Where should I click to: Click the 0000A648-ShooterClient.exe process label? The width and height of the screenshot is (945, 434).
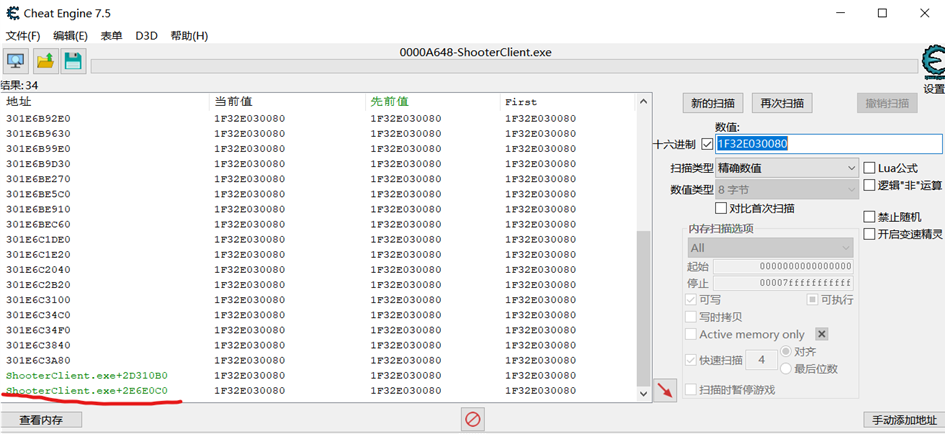tap(476, 52)
